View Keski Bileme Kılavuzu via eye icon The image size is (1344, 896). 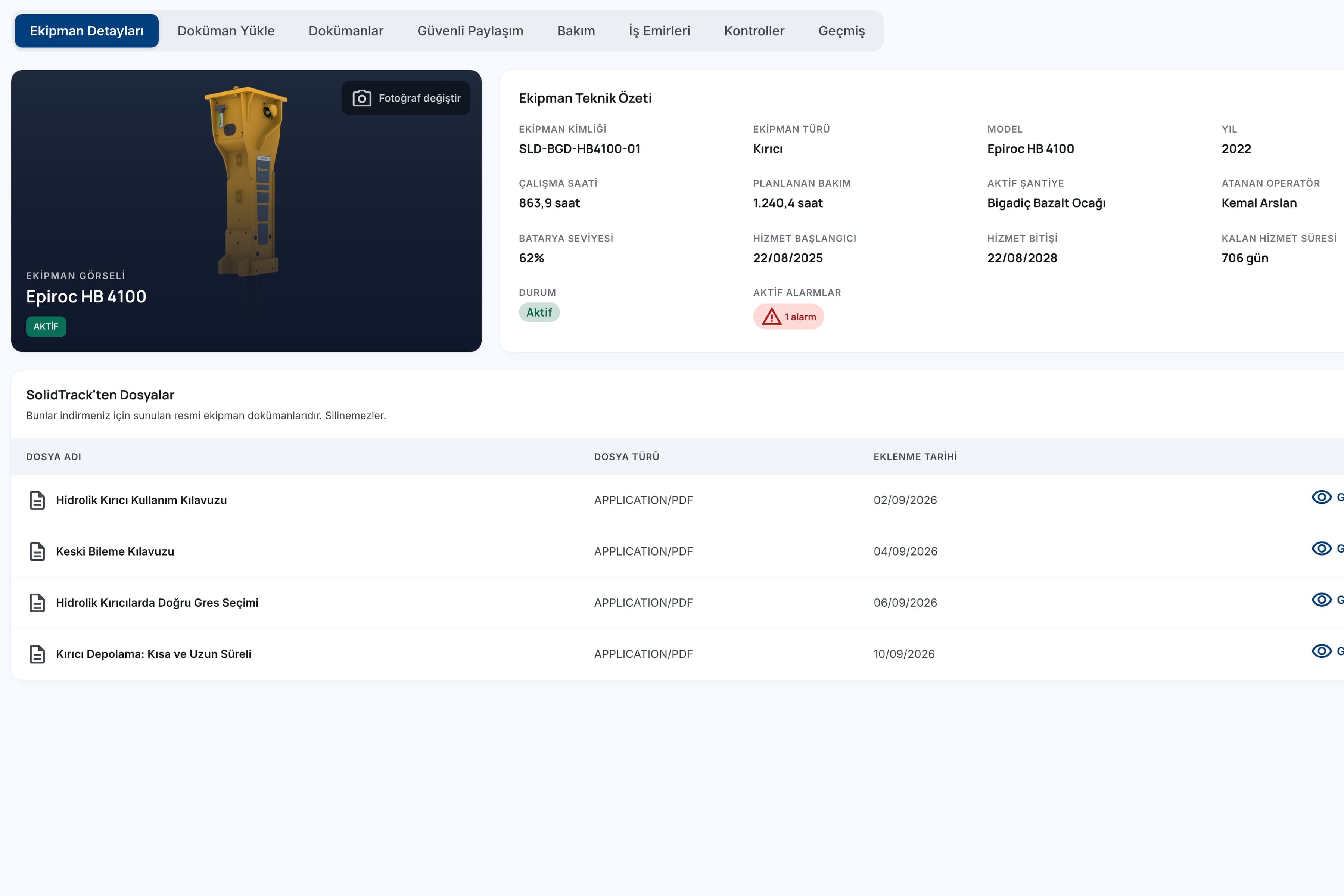click(1321, 548)
